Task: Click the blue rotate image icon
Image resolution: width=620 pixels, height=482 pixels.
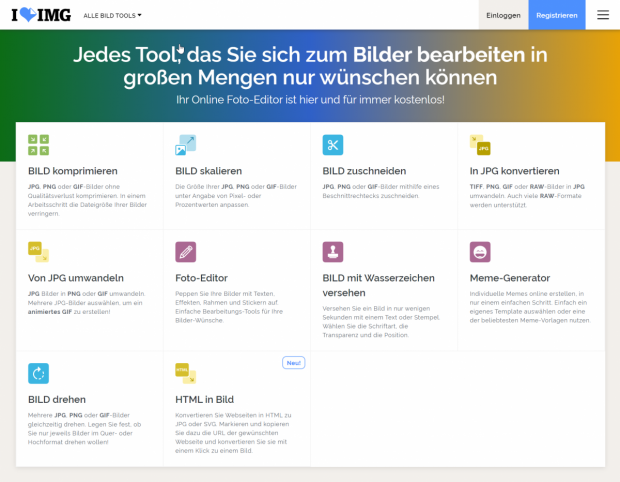Action: [x=38, y=373]
